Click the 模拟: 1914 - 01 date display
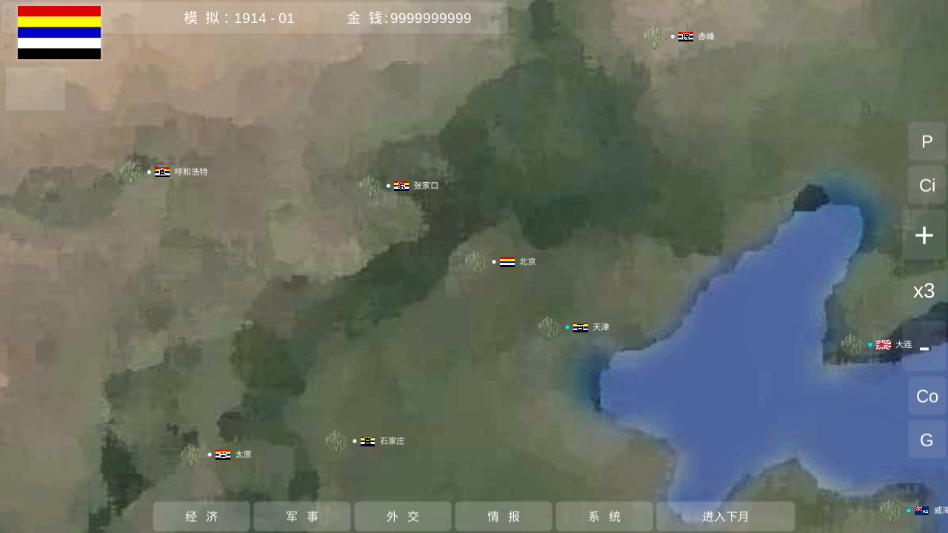Screen dimensions: 948x533 tap(239, 18)
